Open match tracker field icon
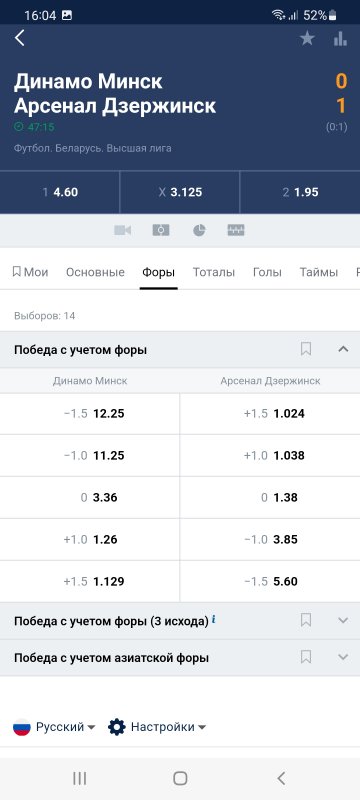360x800 pixels. click(x=161, y=230)
